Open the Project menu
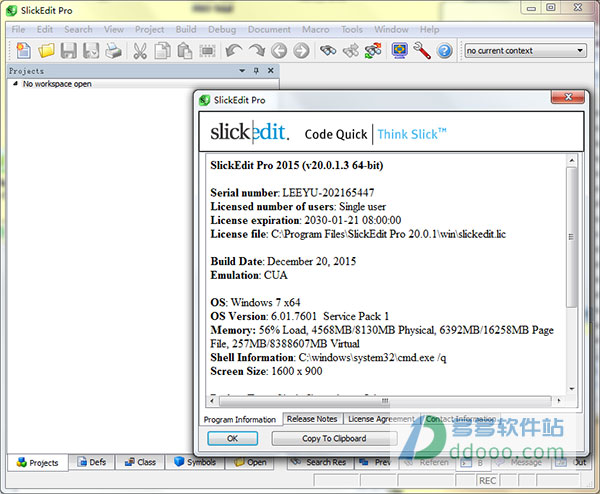Viewport: 600px width, 494px height. 149,29
